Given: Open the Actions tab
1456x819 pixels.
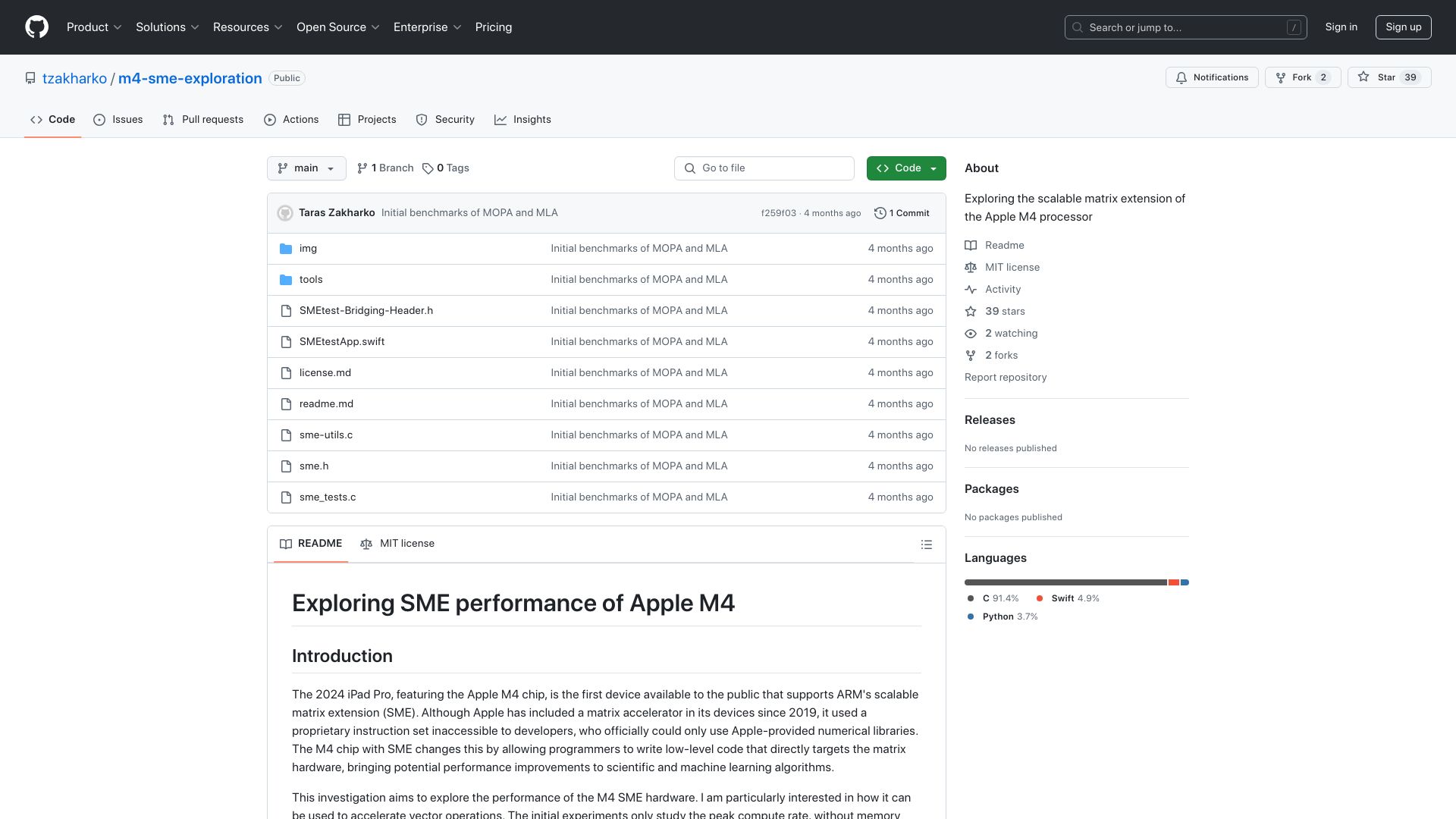Looking at the screenshot, I should 291,120.
